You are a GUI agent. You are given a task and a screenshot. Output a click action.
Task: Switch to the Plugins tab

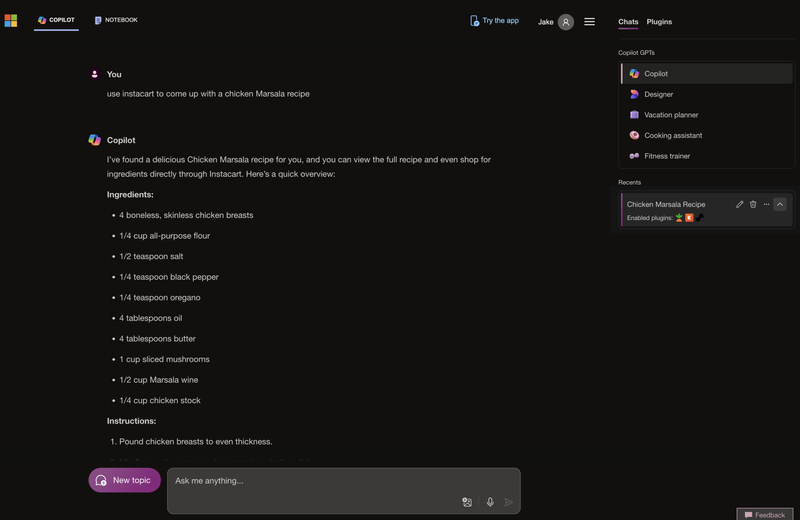[659, 21]
